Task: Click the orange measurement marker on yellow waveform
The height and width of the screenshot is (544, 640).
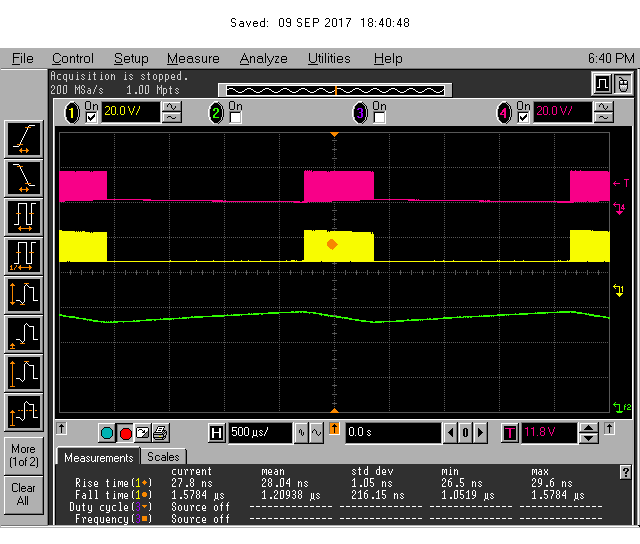Action: point(332,244)
